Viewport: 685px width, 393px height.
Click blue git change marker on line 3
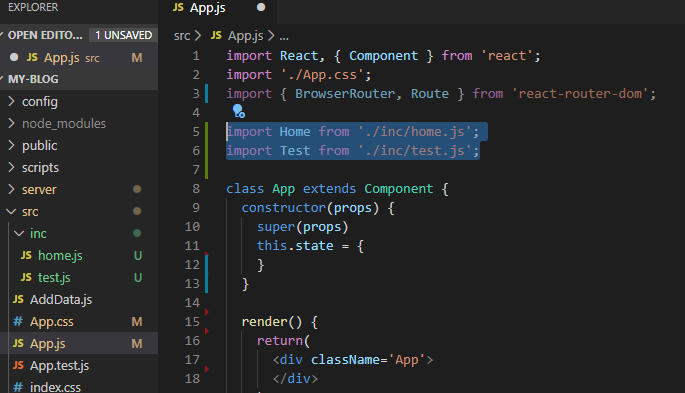coord(206,93)
